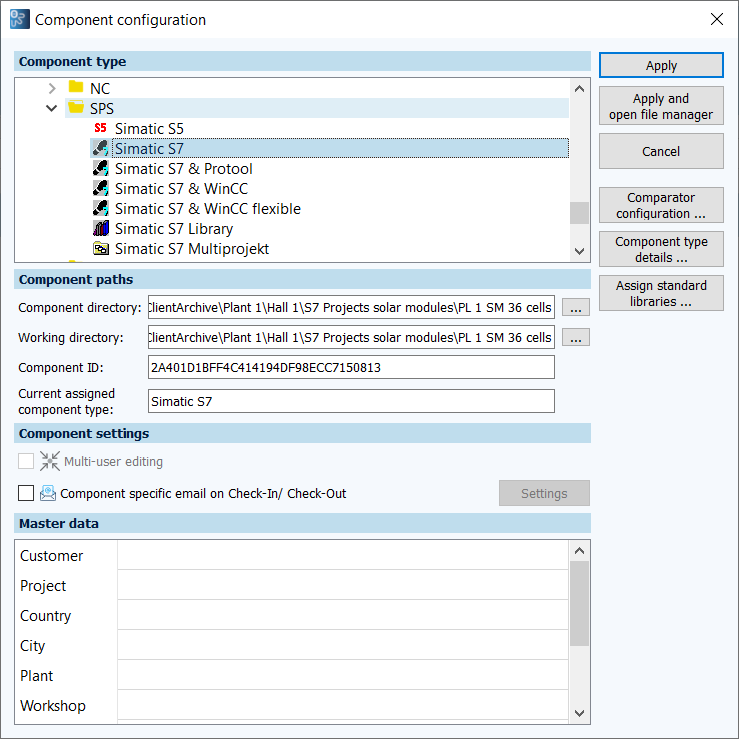Image resolution: width=739 pixels, height=739 pixels.
Task: Enable component specific email checkbox
Action: (x=26, y=493)
